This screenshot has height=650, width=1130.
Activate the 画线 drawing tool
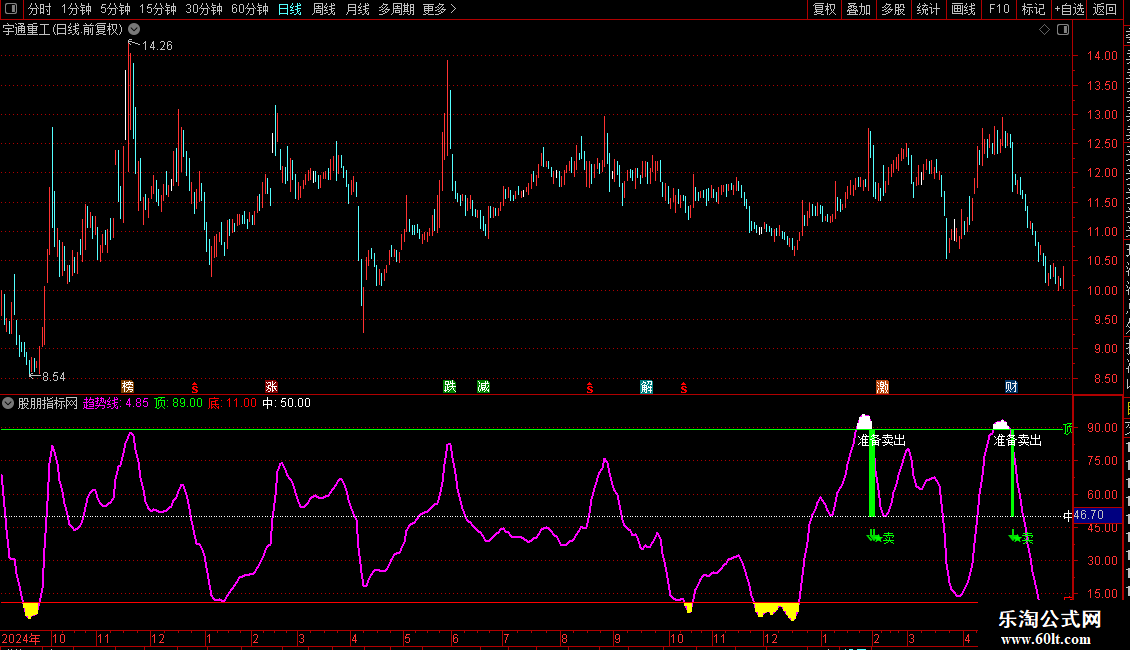(964, 9)
